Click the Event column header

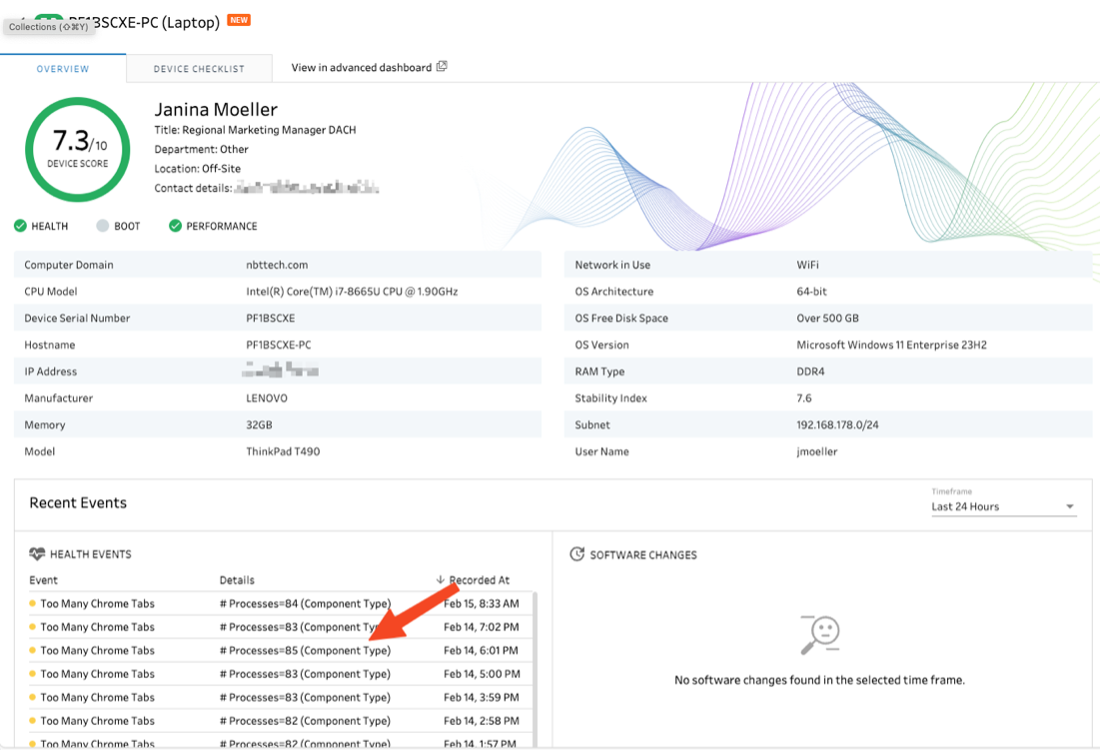[43, 580]
